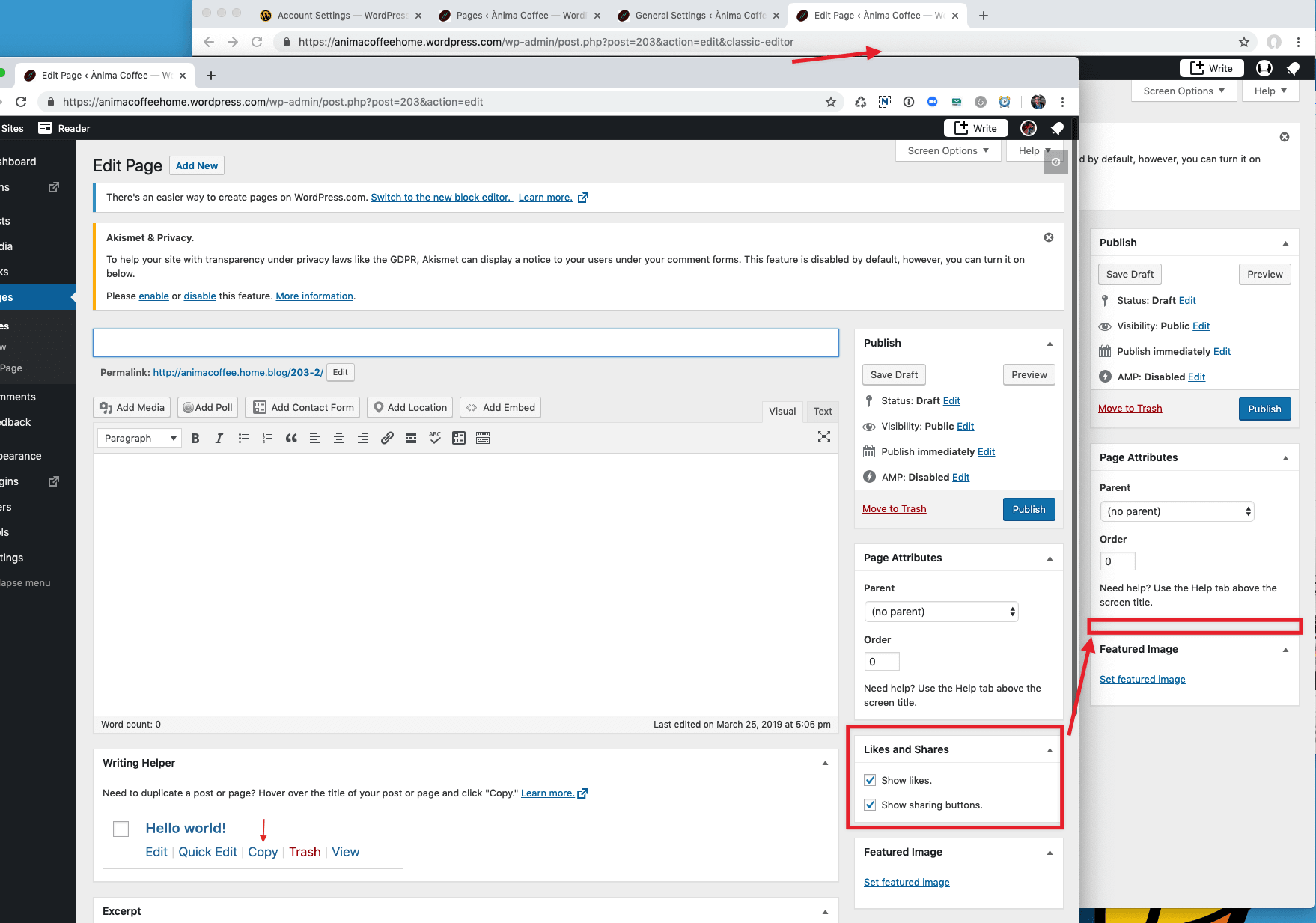Viewport: 1316px width, 923px height.
Task: Insert Read More tag icon
Action: (x=411, y=439)
